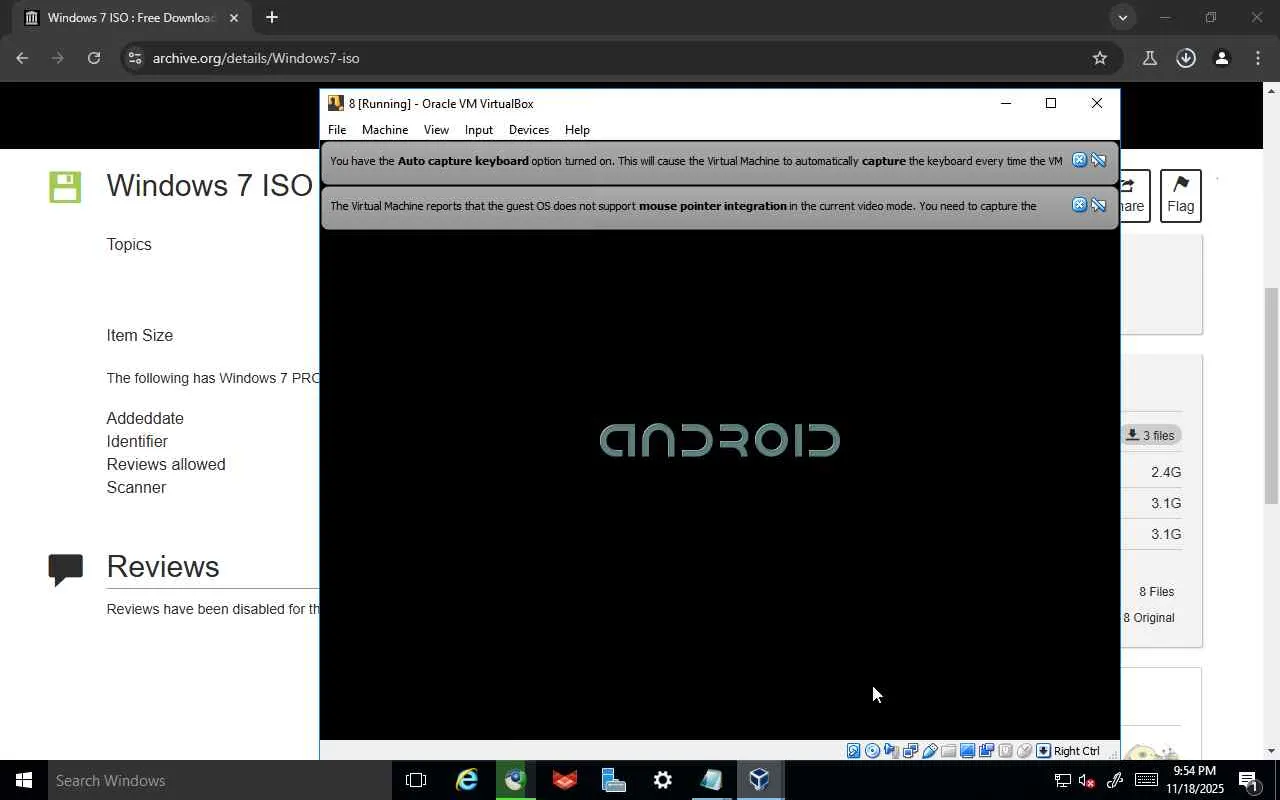1280x800 pixels.
Task: Open the Machine menu in VirtualBox
Action: coord(385,130)
